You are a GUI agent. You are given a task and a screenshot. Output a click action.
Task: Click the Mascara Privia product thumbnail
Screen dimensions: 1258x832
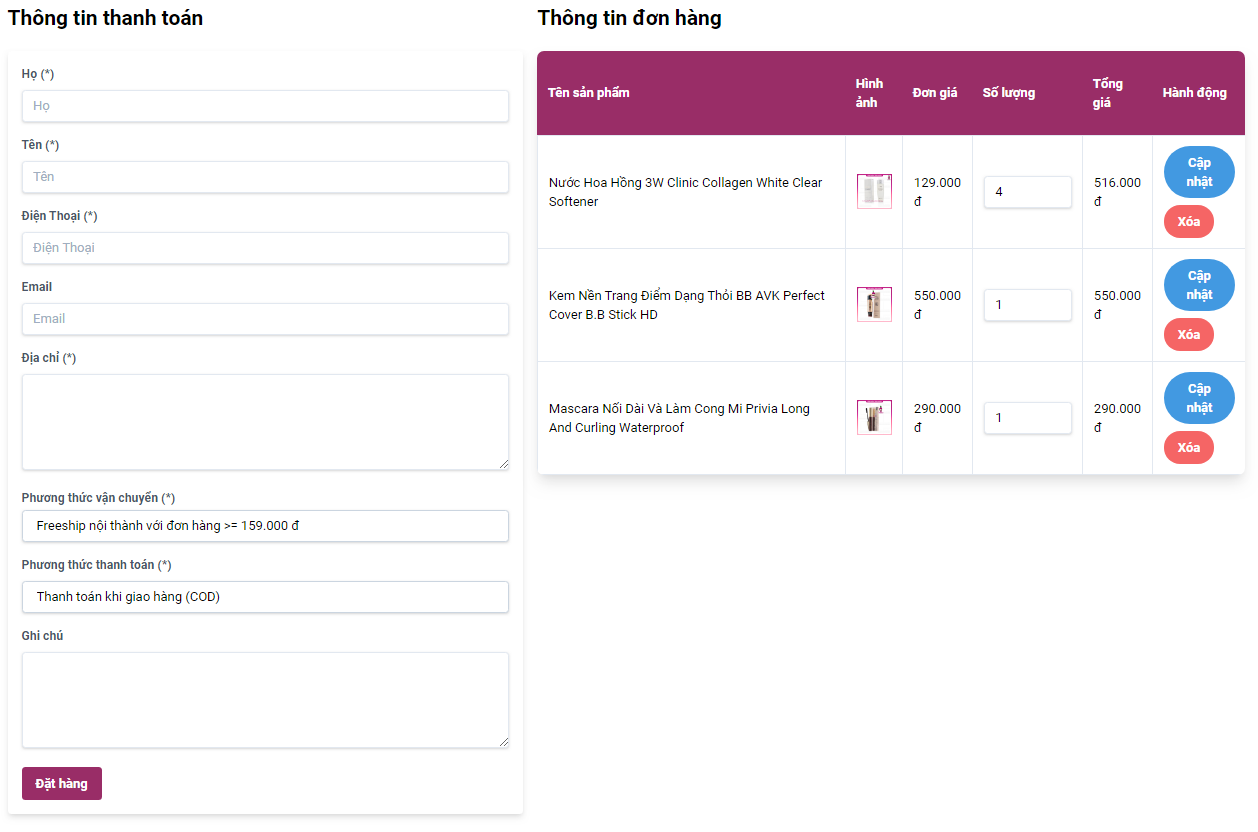point(874,417)
